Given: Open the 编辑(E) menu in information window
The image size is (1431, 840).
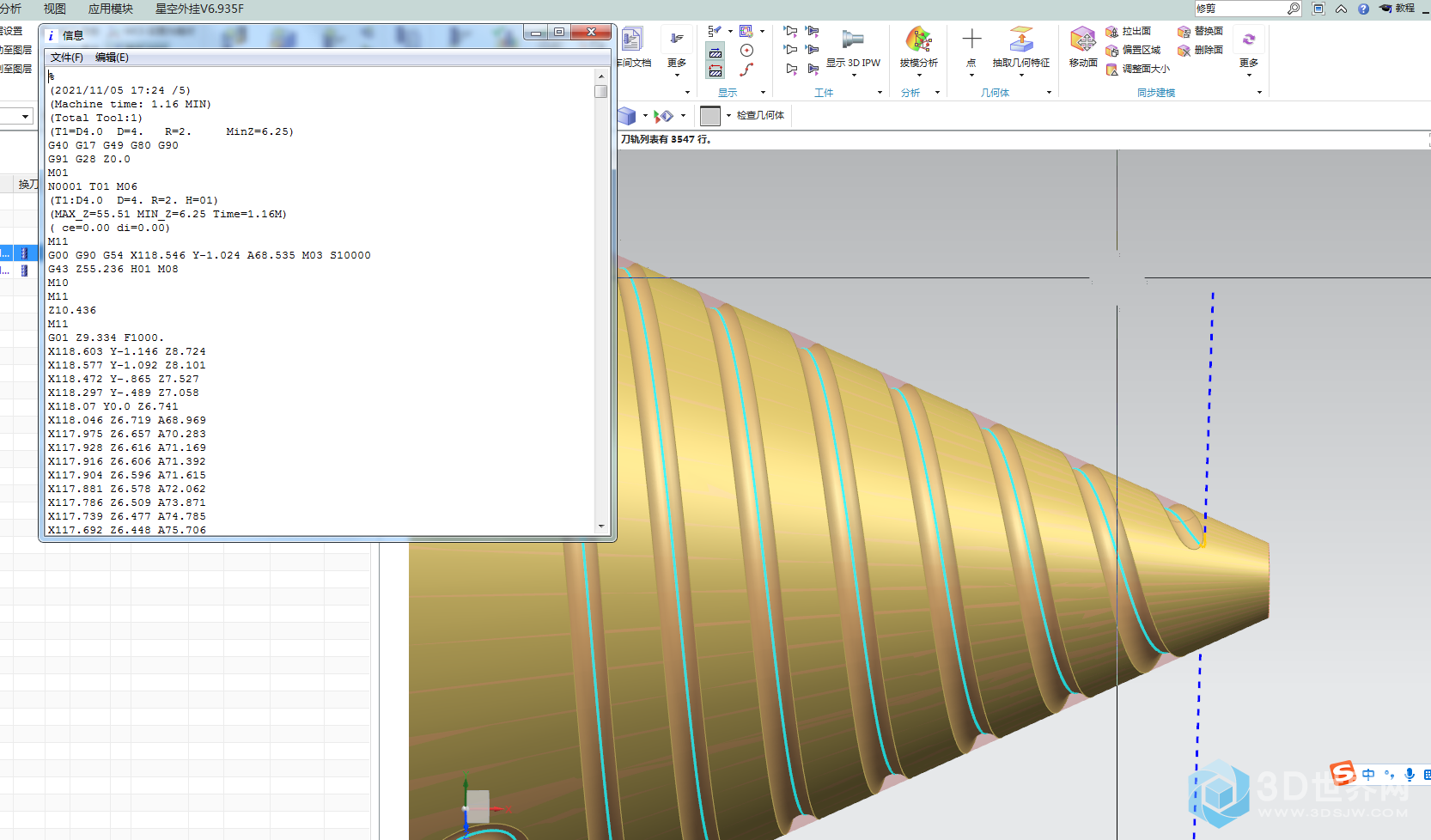Looking at the screenshot, I should click(x=112, y=58).
